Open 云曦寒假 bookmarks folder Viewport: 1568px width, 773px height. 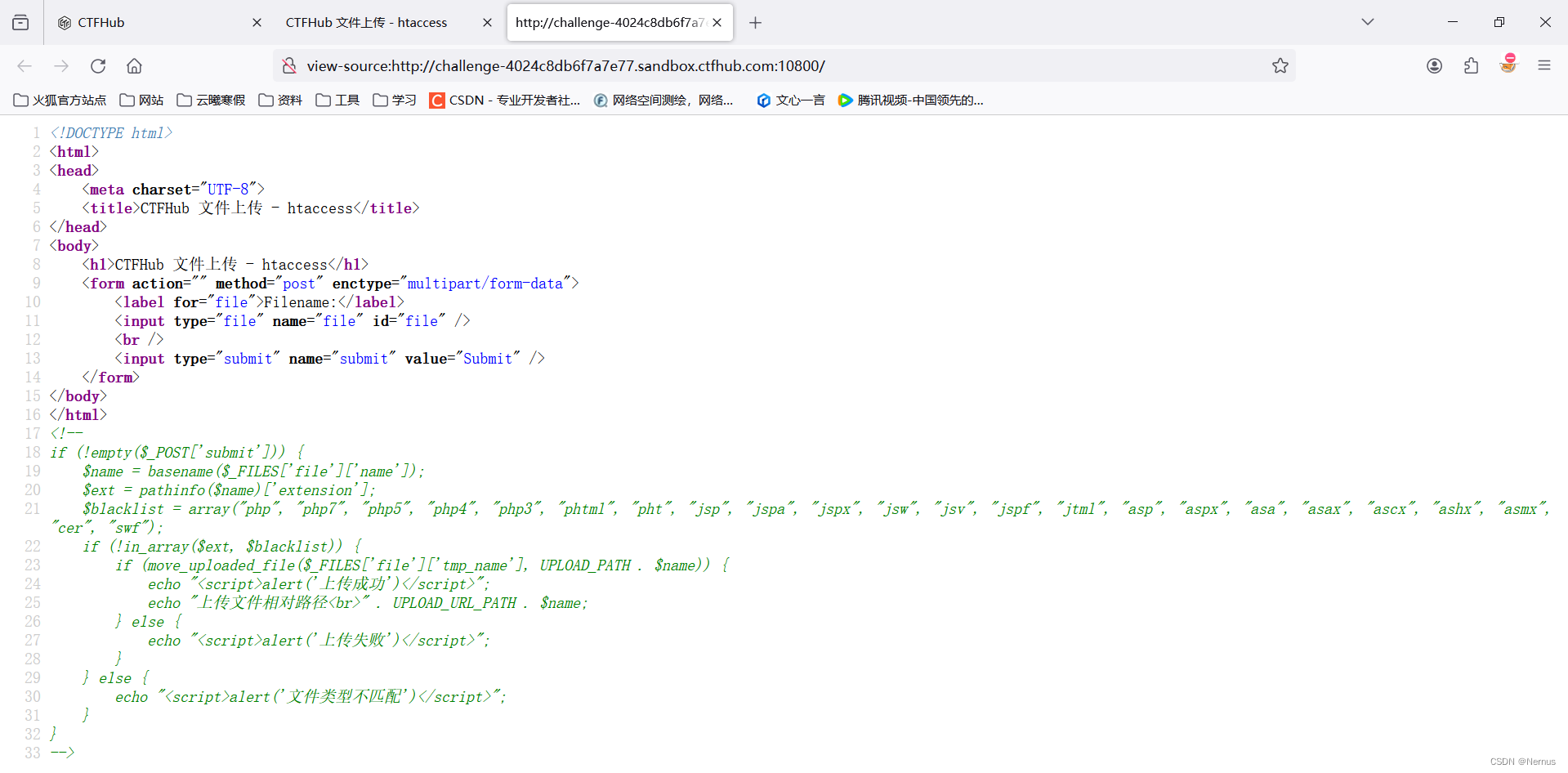point(211,100)
